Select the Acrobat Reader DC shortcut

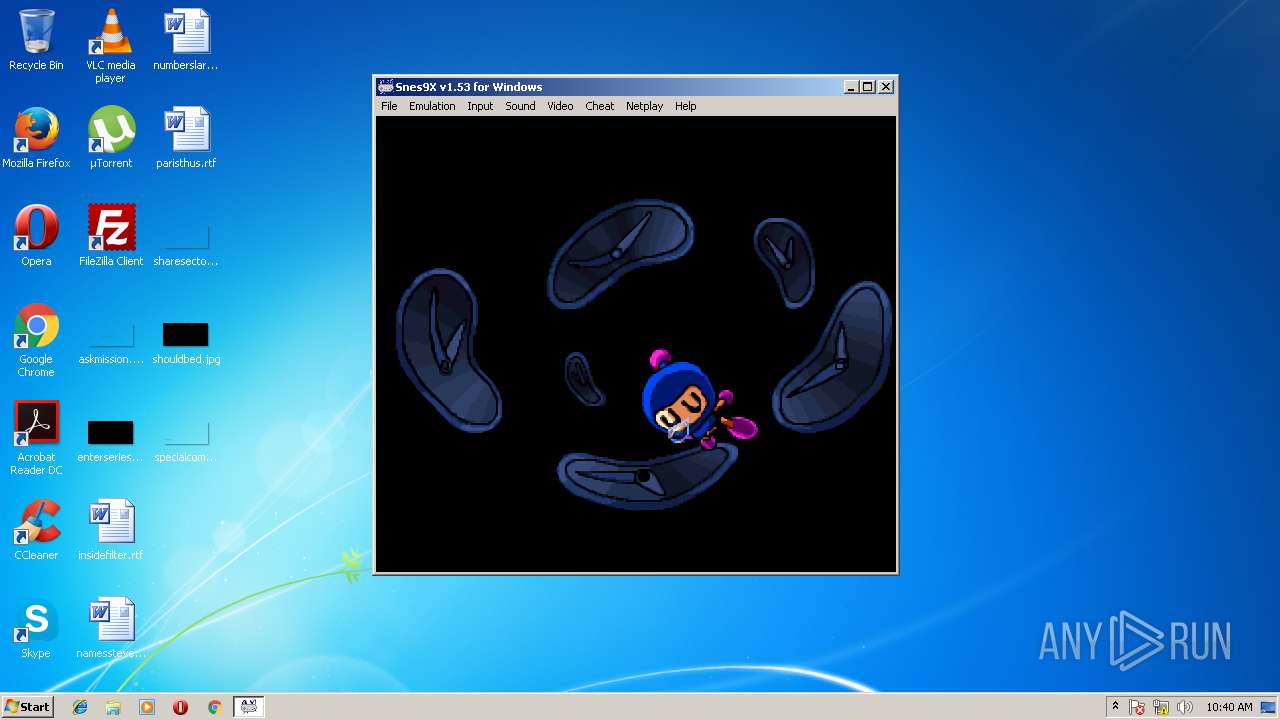coord(36,438)
